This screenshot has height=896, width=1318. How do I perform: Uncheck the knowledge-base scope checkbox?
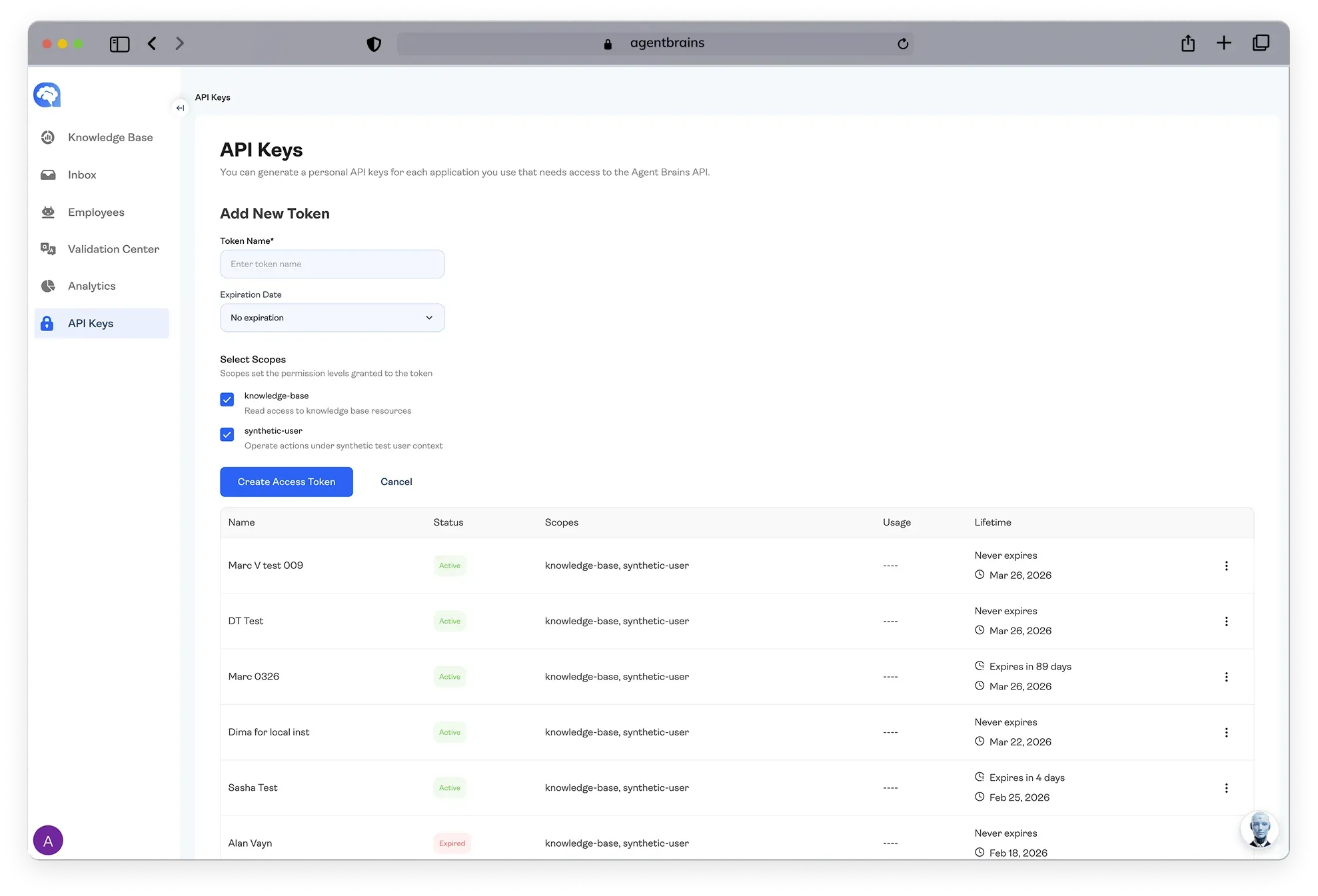pos(227,400)
